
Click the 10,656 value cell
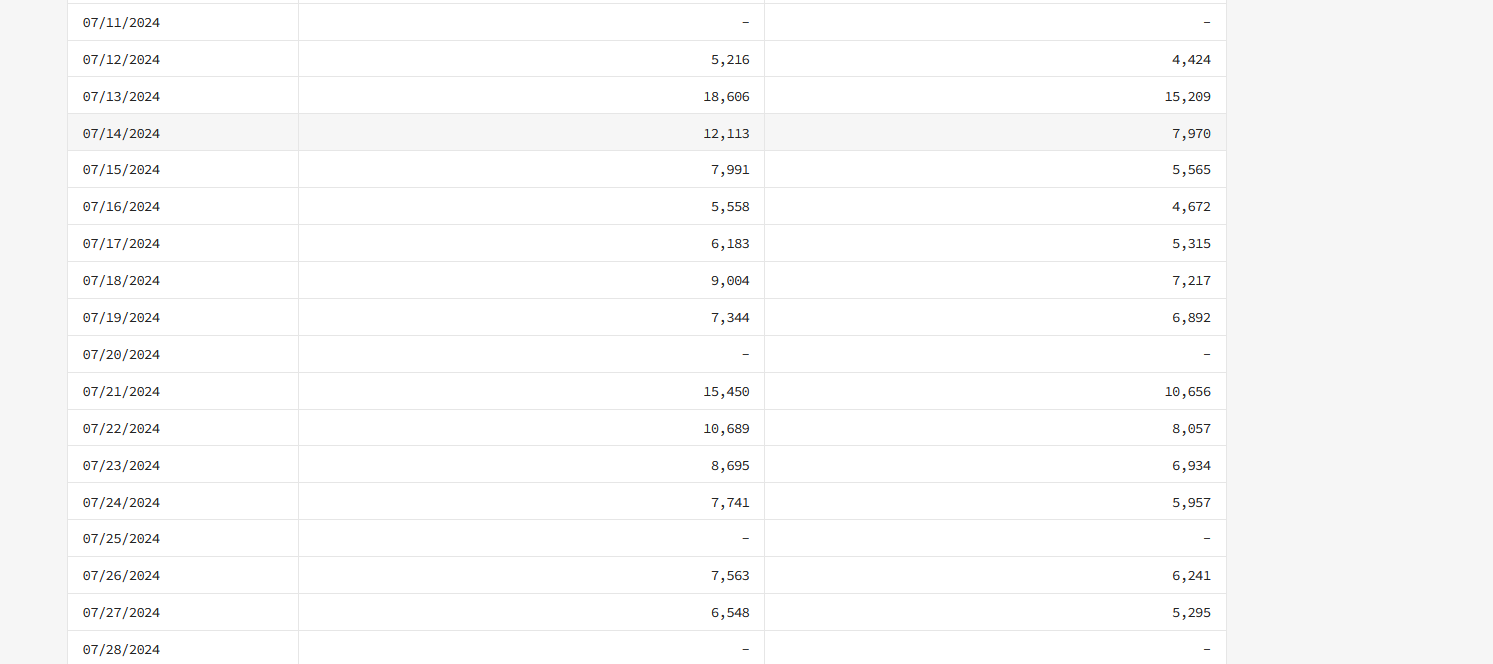click(x=995, y=391)
